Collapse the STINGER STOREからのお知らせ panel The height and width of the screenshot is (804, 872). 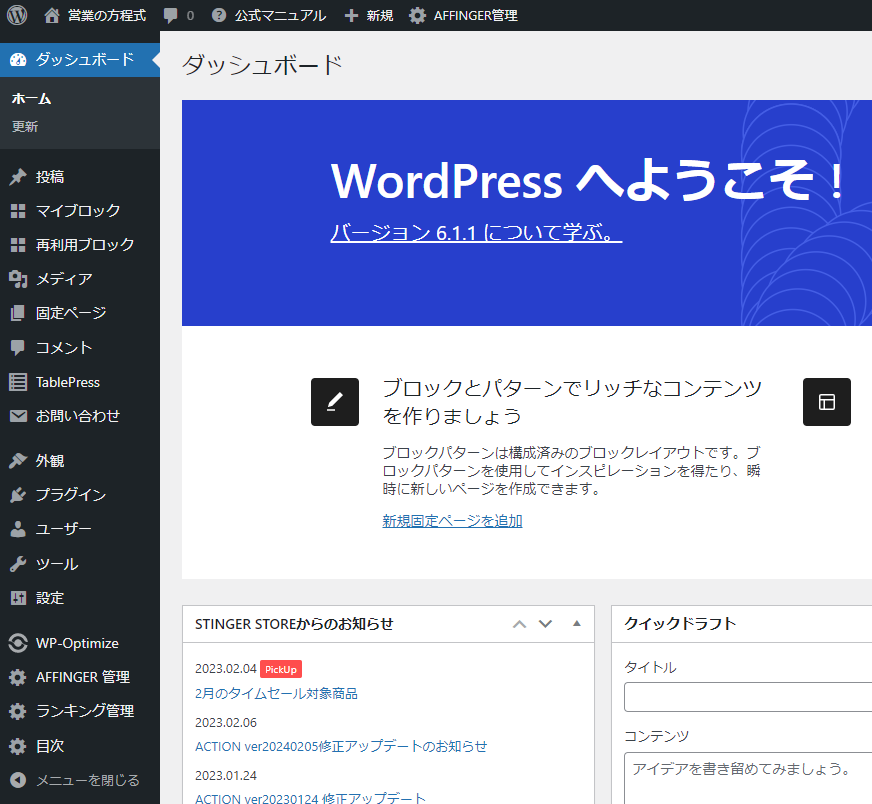577,623
